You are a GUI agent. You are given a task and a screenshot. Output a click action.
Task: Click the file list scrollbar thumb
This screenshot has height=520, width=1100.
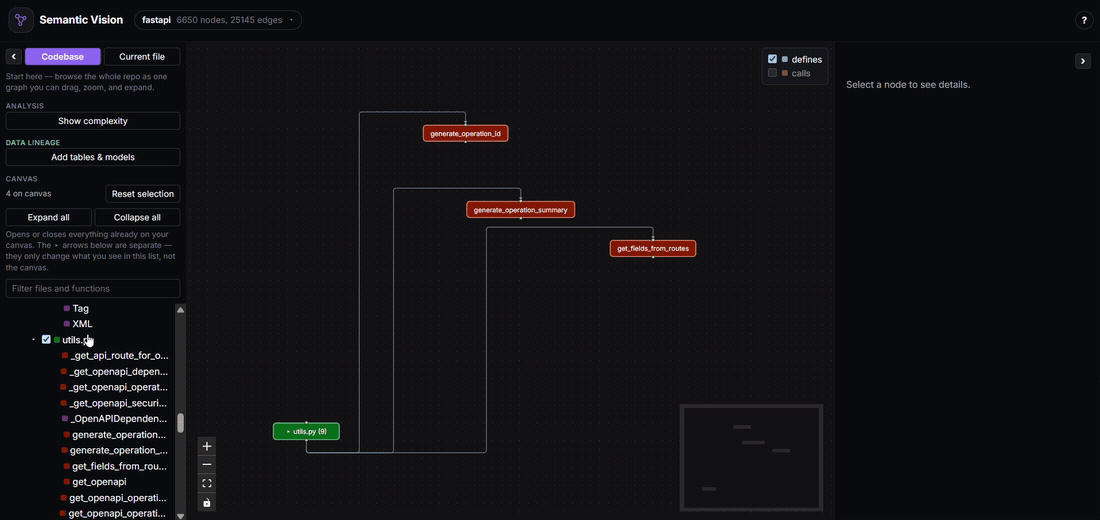click(x=180, y=423)
